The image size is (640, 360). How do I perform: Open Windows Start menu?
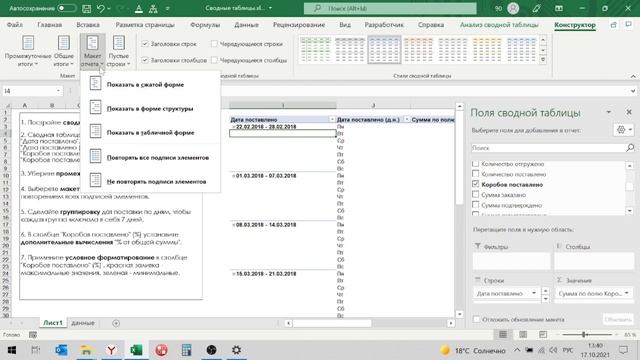coord(11,350)
